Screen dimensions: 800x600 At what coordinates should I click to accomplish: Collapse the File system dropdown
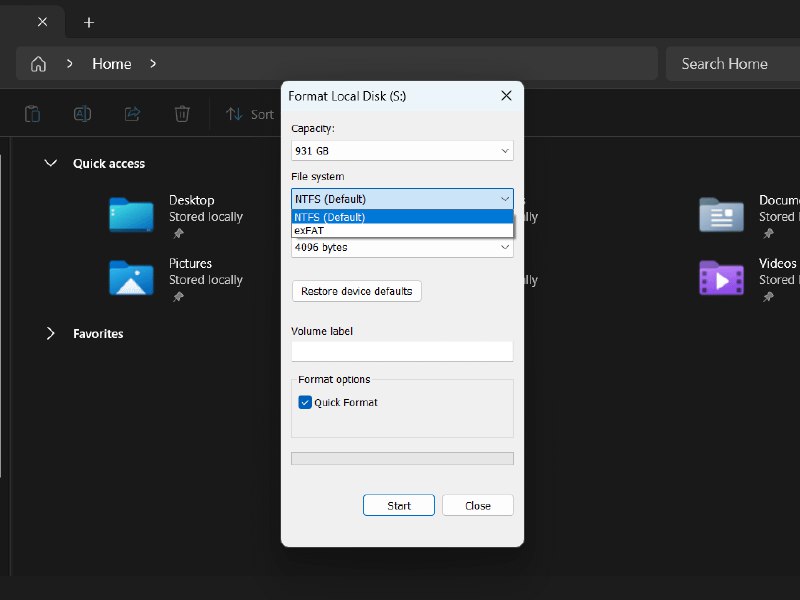(x=402, y=199)
